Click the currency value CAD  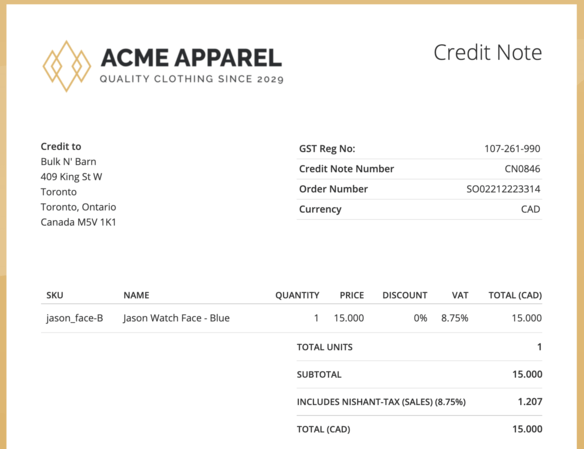pyautogui.click(x=530, y=209)
